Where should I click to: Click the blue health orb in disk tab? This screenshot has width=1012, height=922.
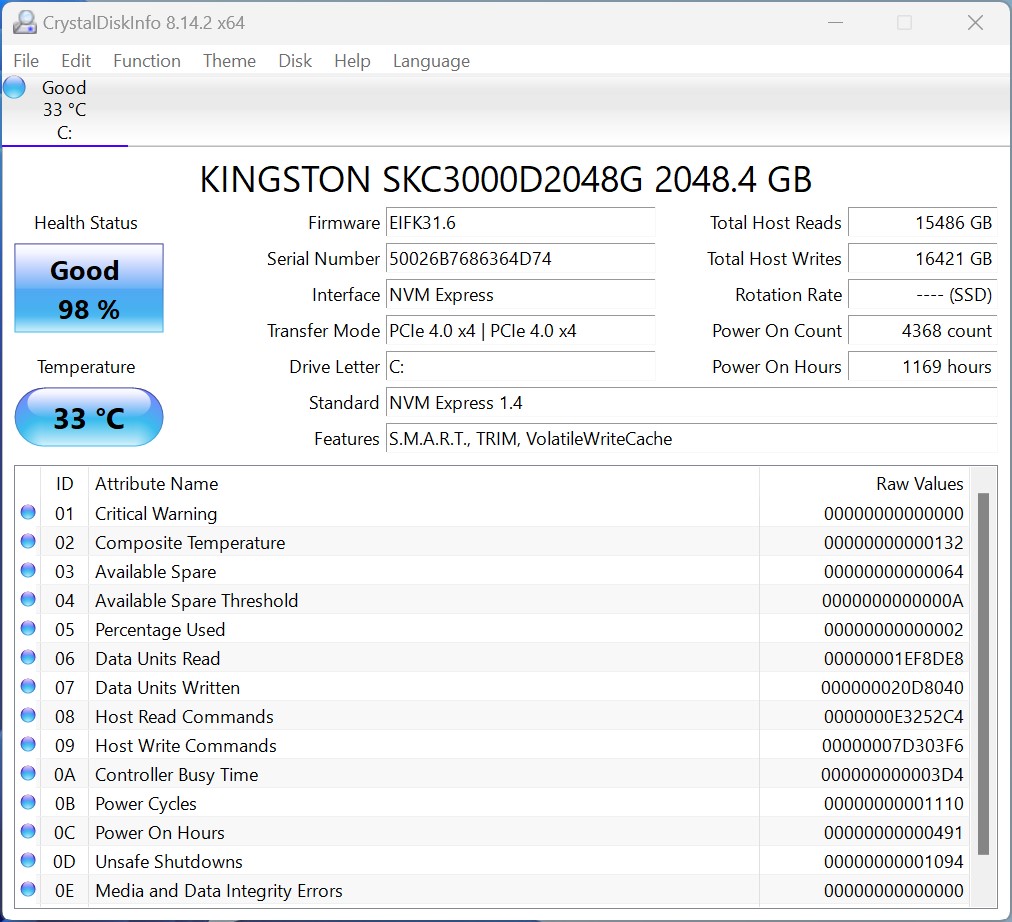(x=15, y=88)
